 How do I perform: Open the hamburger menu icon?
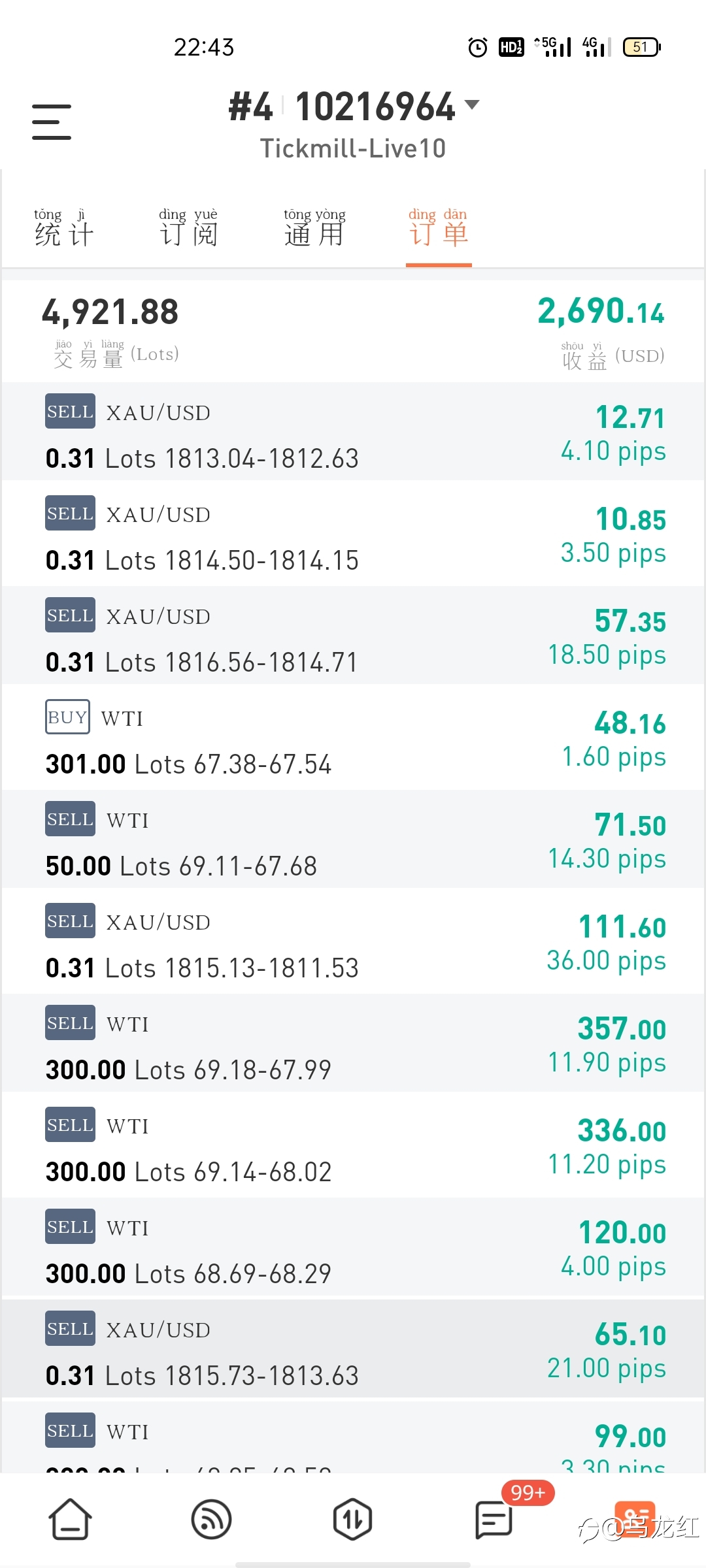pyautogui.click(x=52, y=122)
